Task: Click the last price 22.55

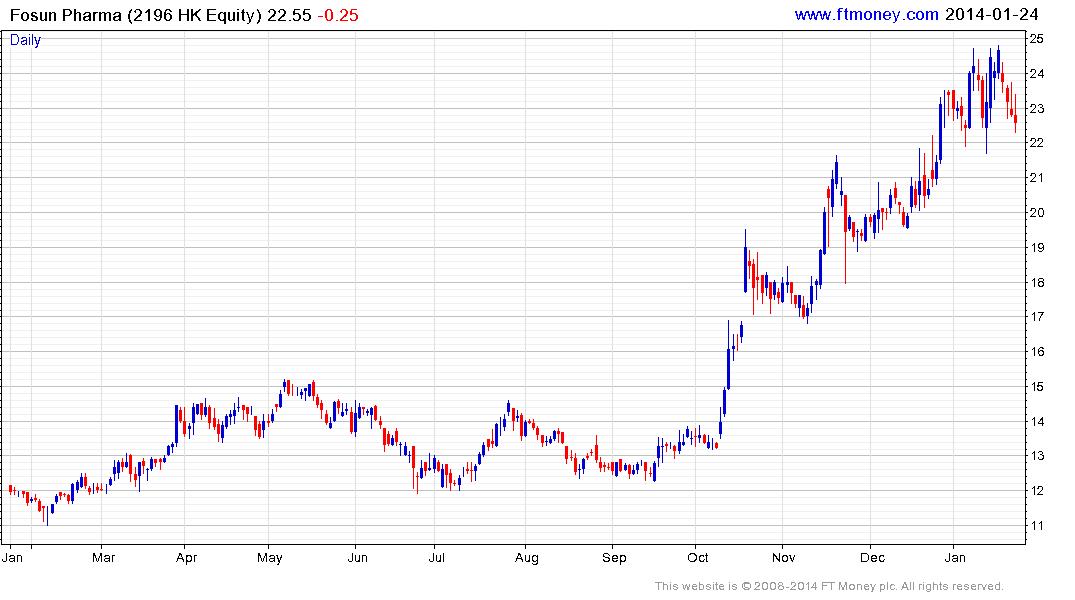Action: click(289, 15)
